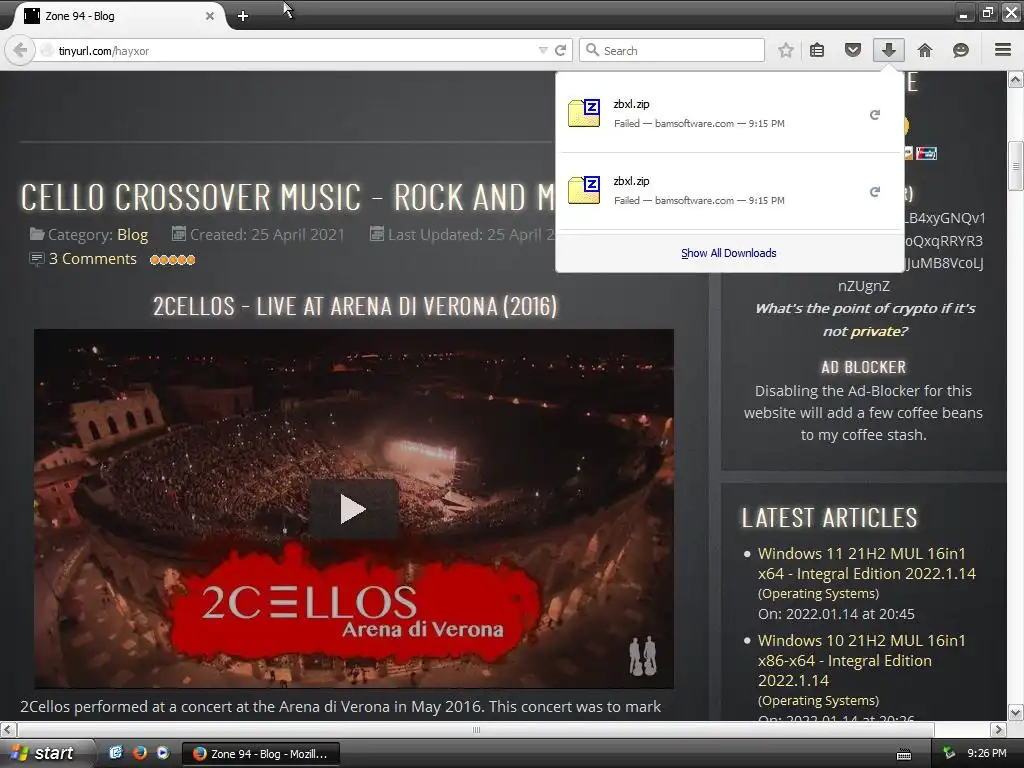Open the hamburger menu
Screen dimensions: 1024x768
1003,50
